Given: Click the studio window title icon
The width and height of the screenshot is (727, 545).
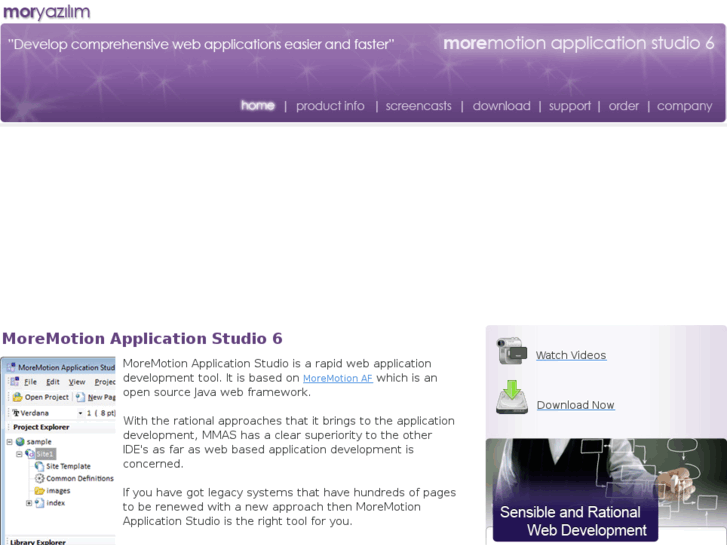Looking at the screenshot, I should click(11, 367).
